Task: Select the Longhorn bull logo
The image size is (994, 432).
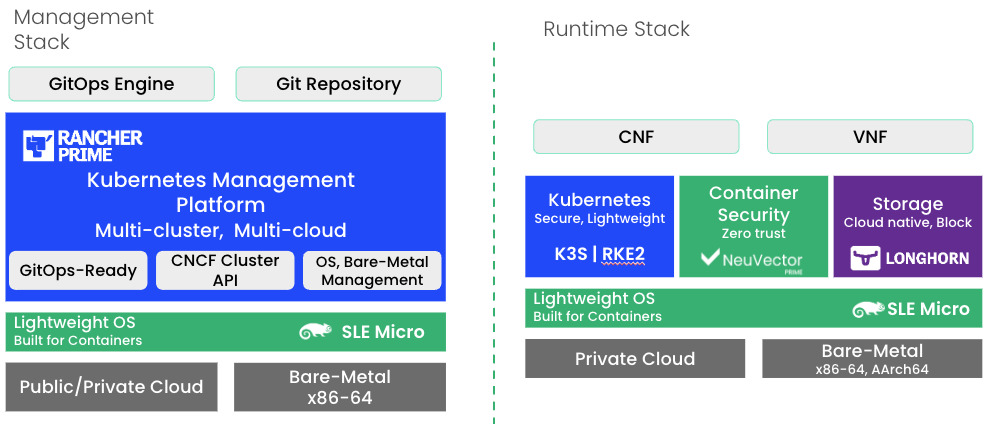Action: pos(865,258)
